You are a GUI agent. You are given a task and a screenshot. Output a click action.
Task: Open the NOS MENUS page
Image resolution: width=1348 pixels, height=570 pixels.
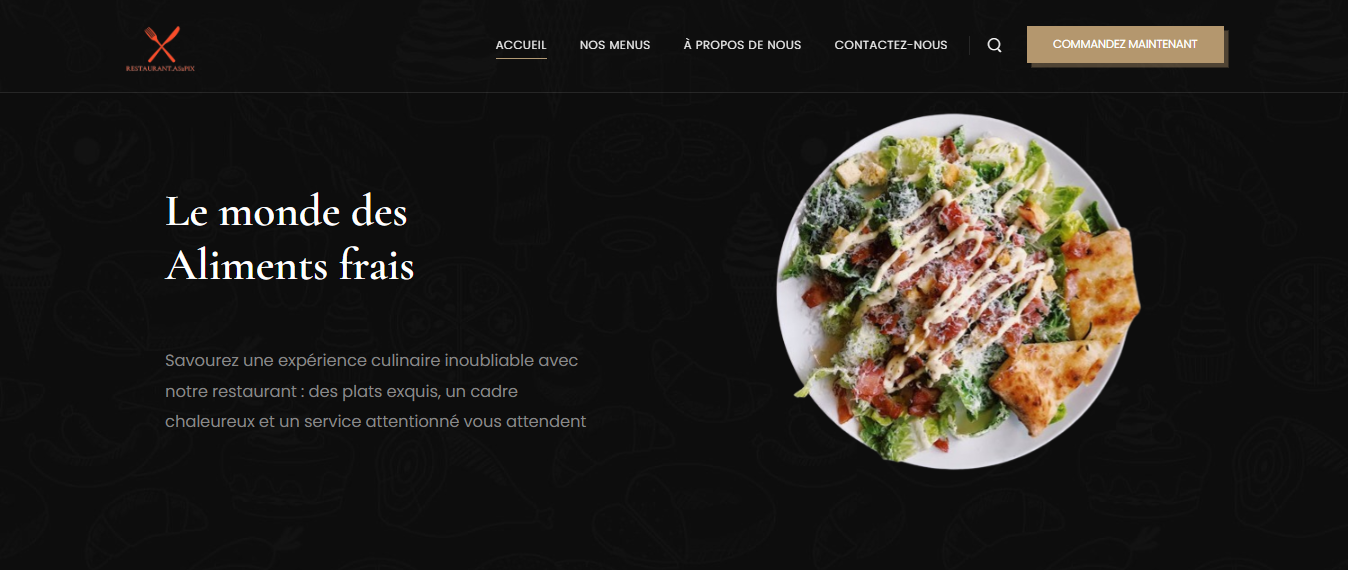(x=615, y=45)
